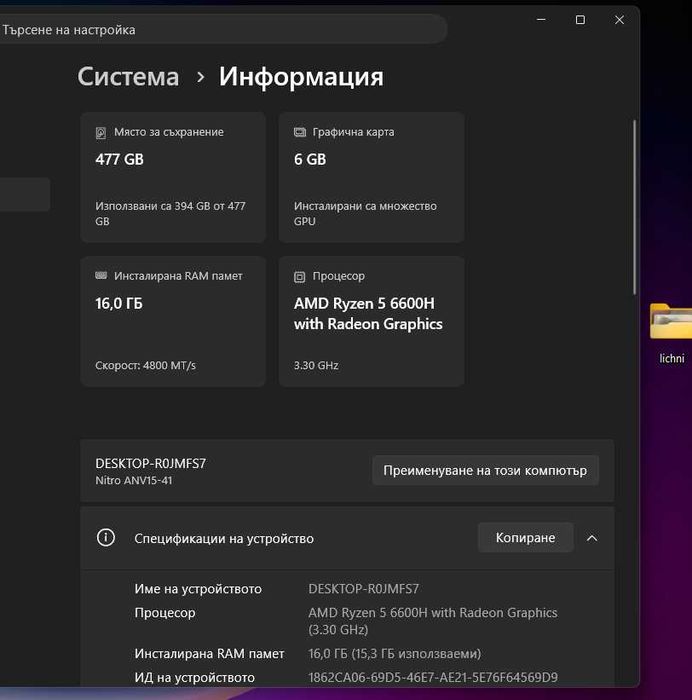
Task: Click the 16,0 ГБ RAM value
Action: click(119, 304)
